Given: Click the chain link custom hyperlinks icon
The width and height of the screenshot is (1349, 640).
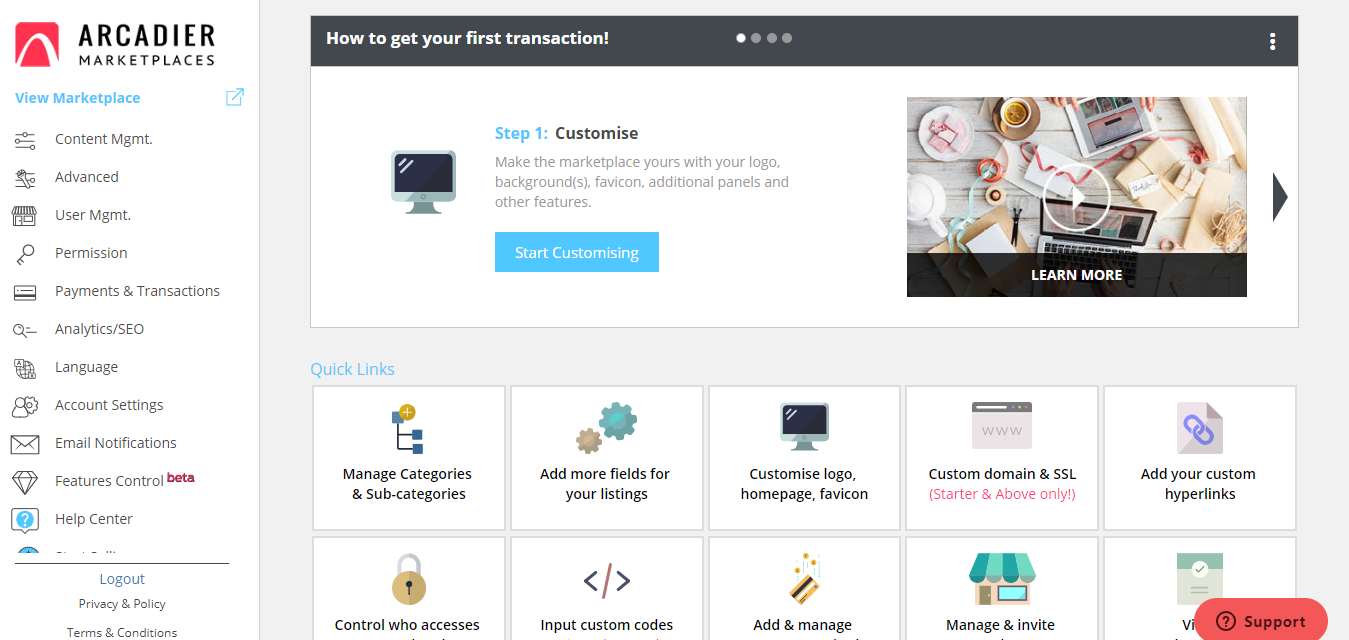Looking at the screenshot, I should click(1199, 429).
